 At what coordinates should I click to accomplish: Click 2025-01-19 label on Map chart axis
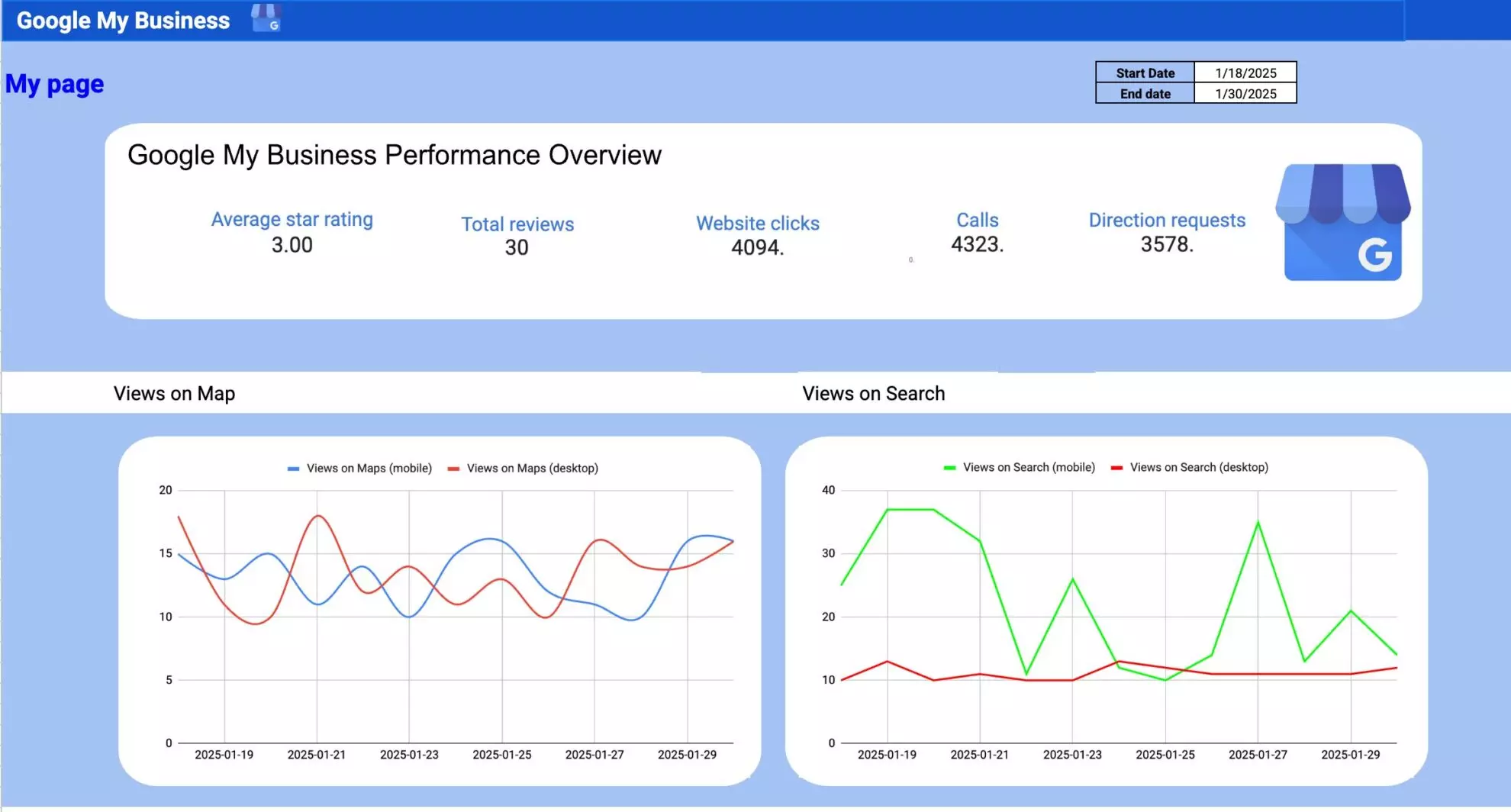pos(224,754)
